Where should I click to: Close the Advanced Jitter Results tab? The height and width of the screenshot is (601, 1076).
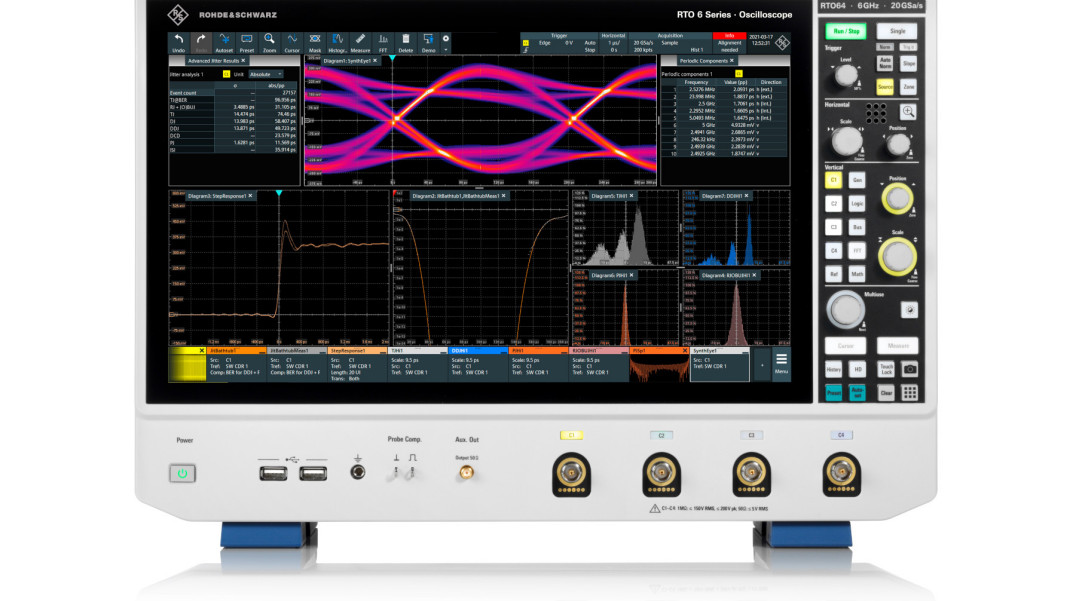point(243,60)
